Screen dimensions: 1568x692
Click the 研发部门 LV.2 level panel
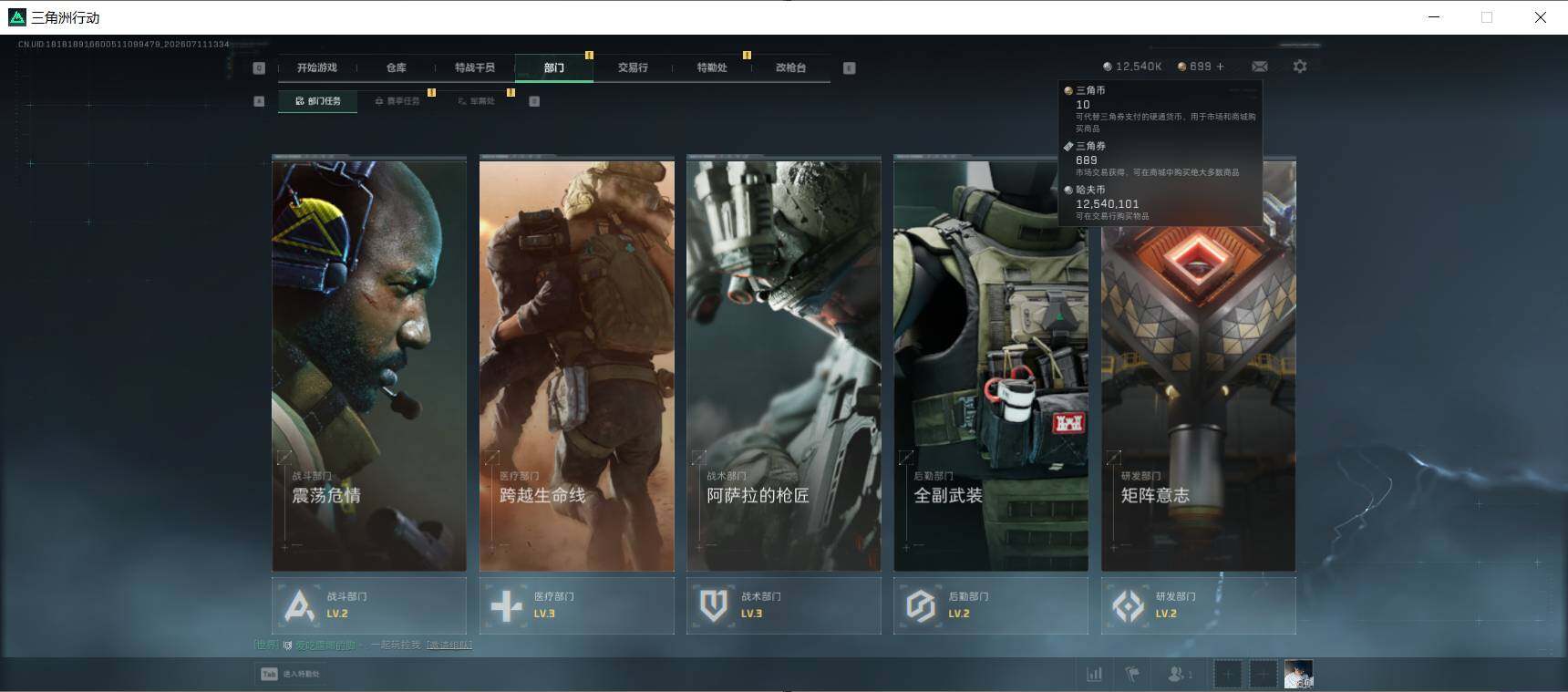point(1199,605)
